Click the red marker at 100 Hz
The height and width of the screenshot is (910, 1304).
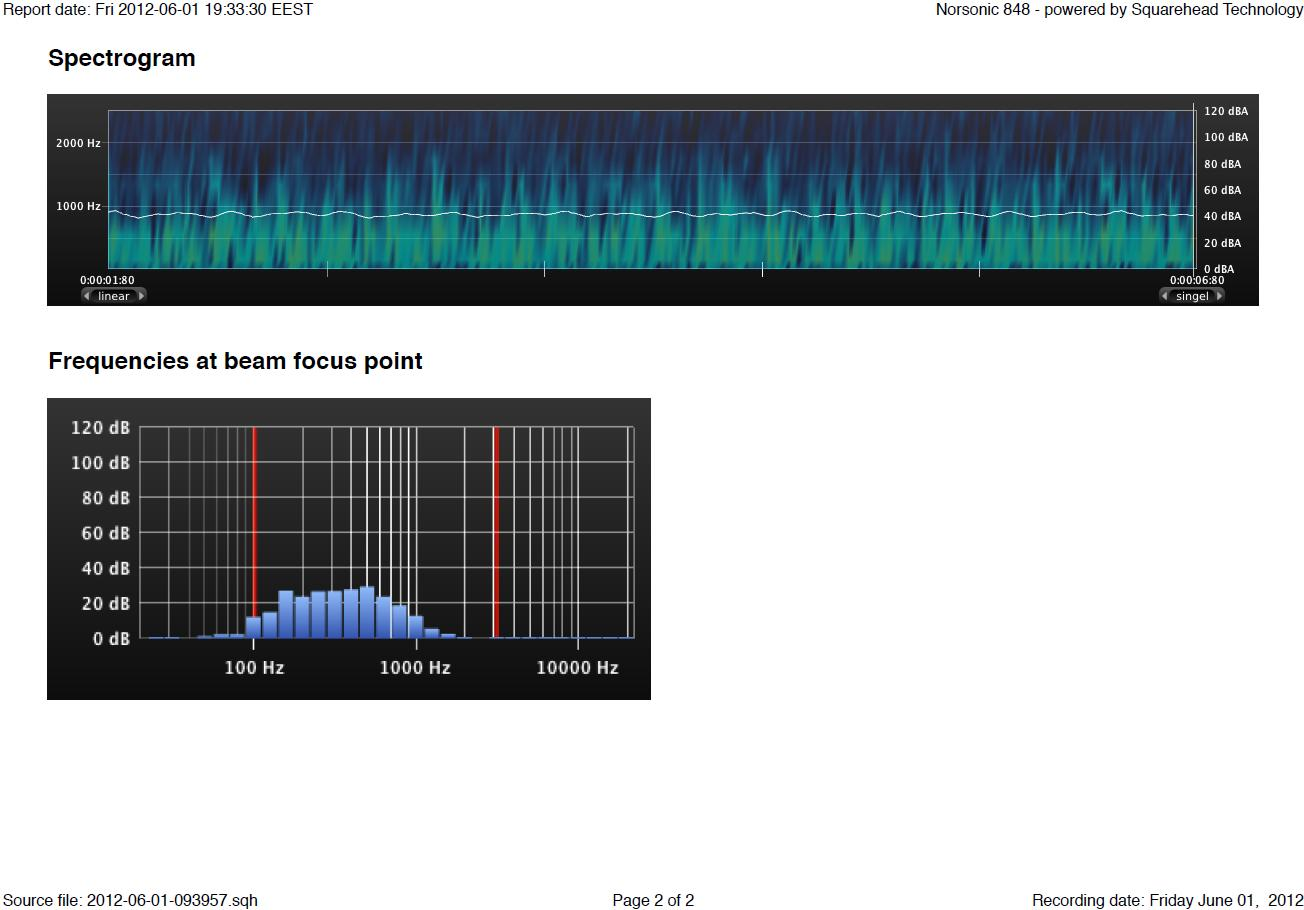(x=254, y=522)
